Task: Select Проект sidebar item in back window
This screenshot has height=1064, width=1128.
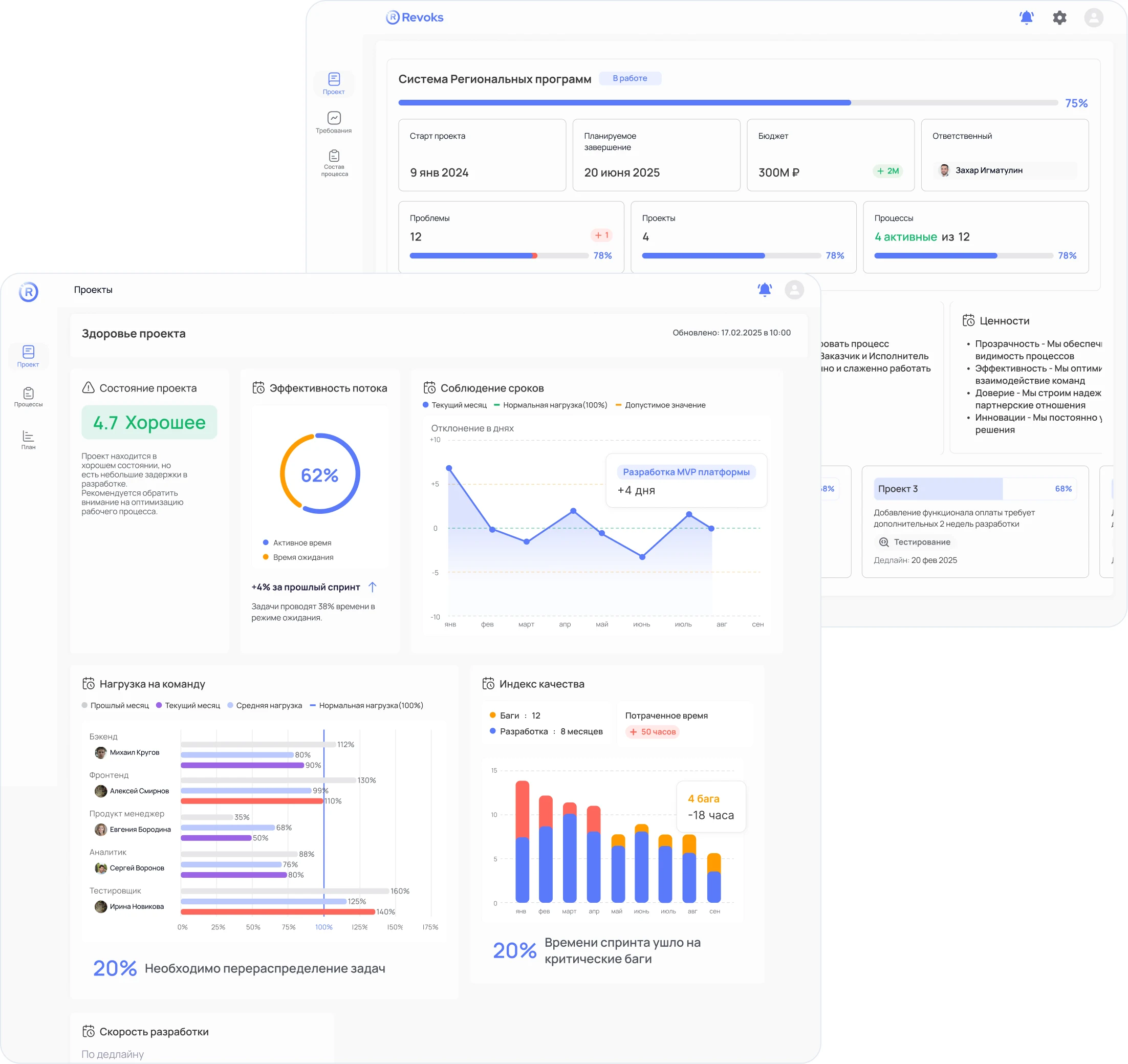Action: point(334,83)
